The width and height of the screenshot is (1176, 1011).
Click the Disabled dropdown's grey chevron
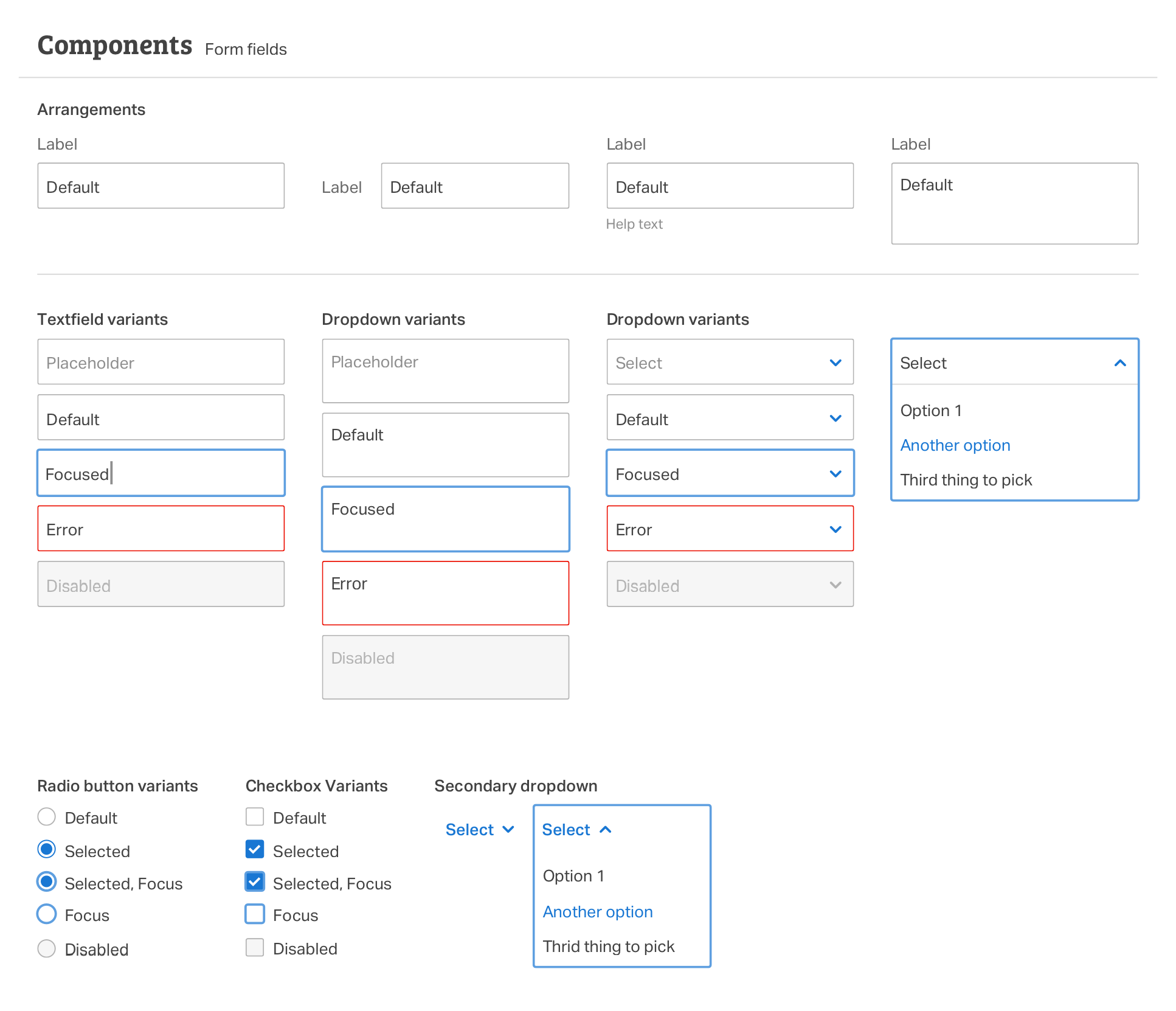(x=835, y=585)
